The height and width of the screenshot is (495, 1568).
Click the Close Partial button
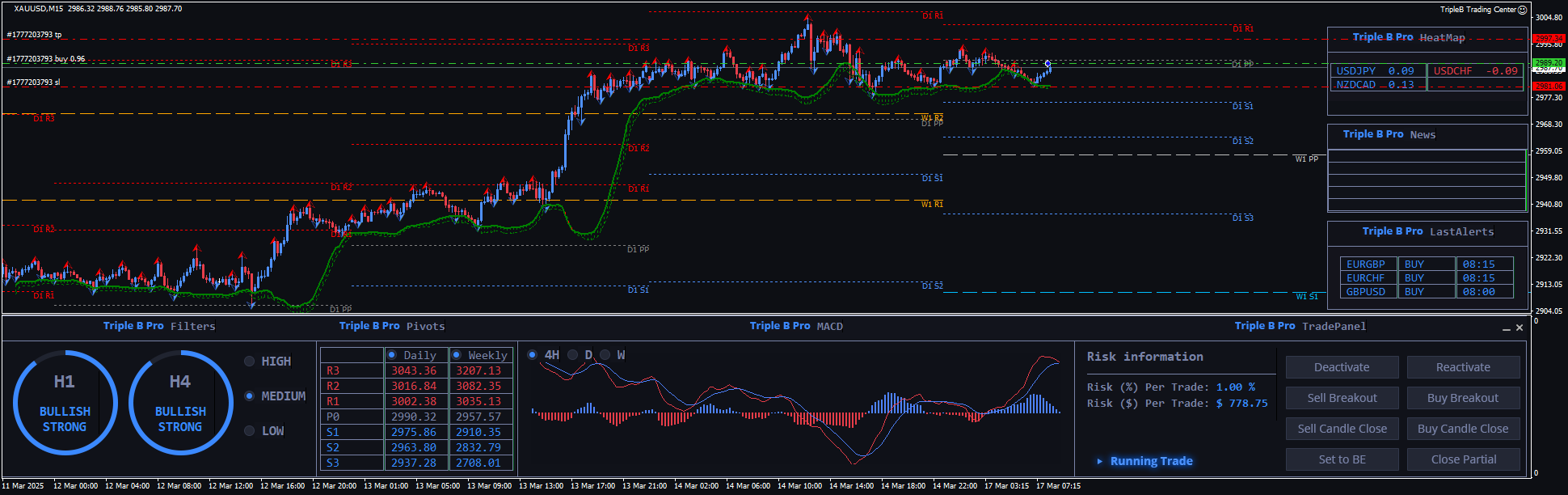coord(1463,459)
